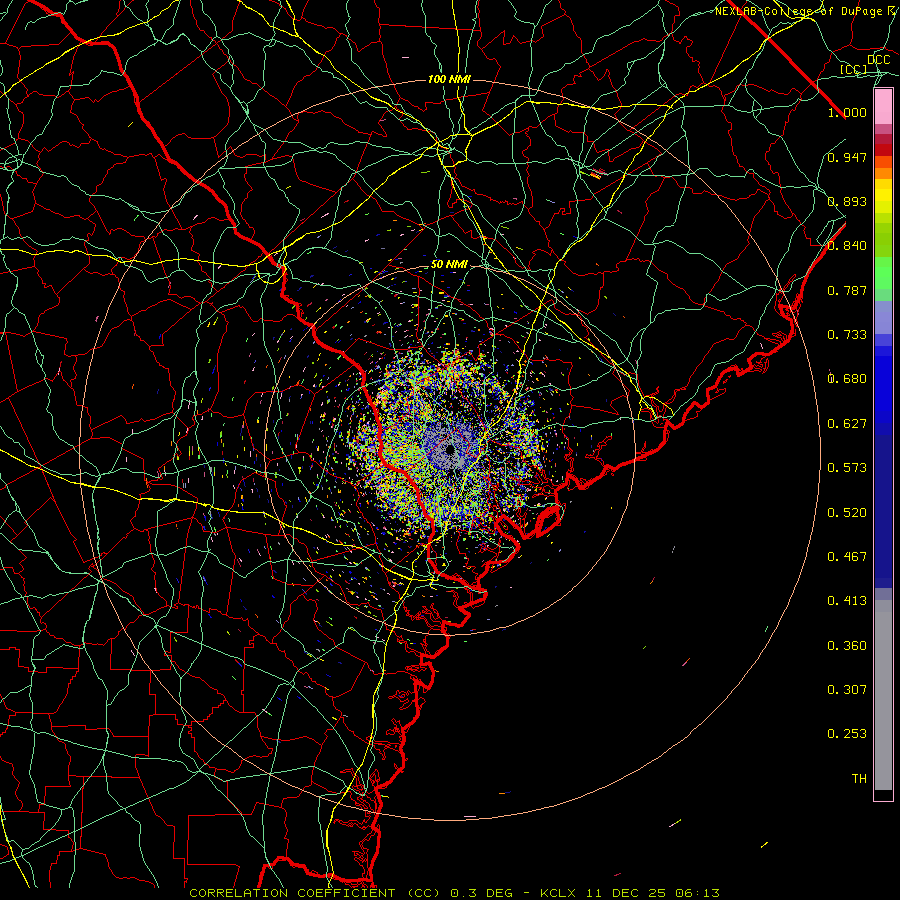Click the [CC] legend unit label

(x=854, y=69)
